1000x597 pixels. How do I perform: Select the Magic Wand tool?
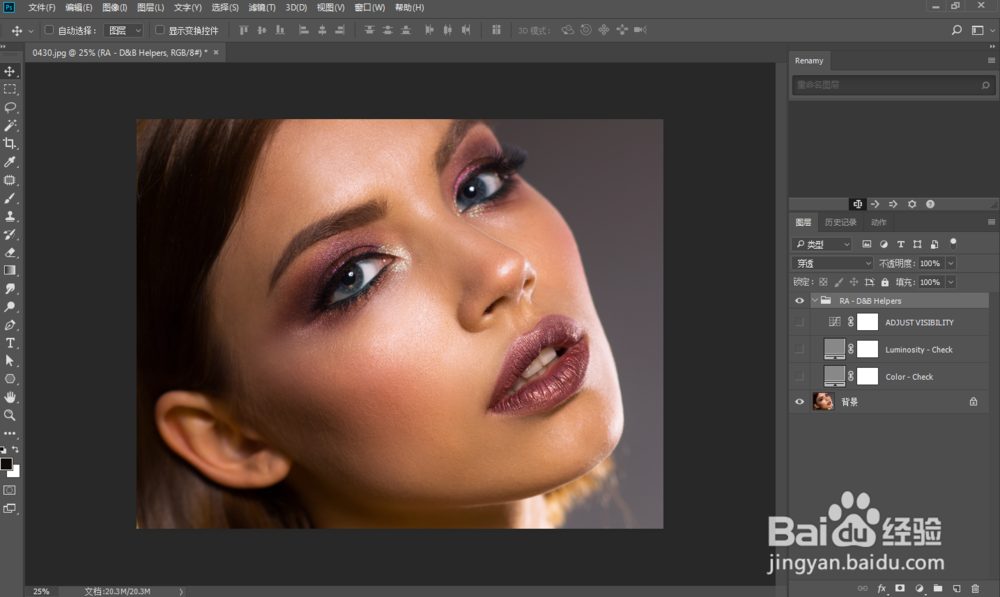10,126
